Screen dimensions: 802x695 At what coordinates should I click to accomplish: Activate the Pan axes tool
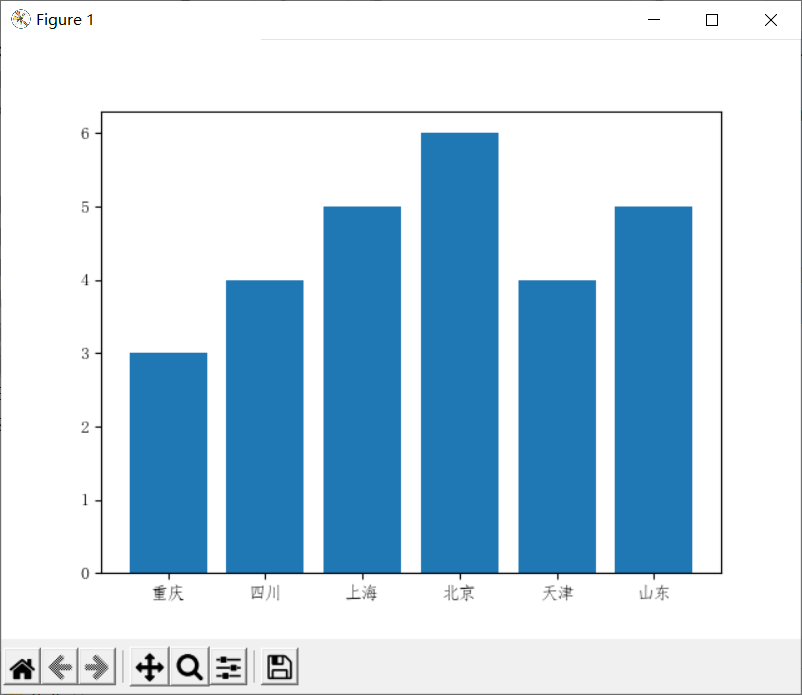[x=149, y=667]
